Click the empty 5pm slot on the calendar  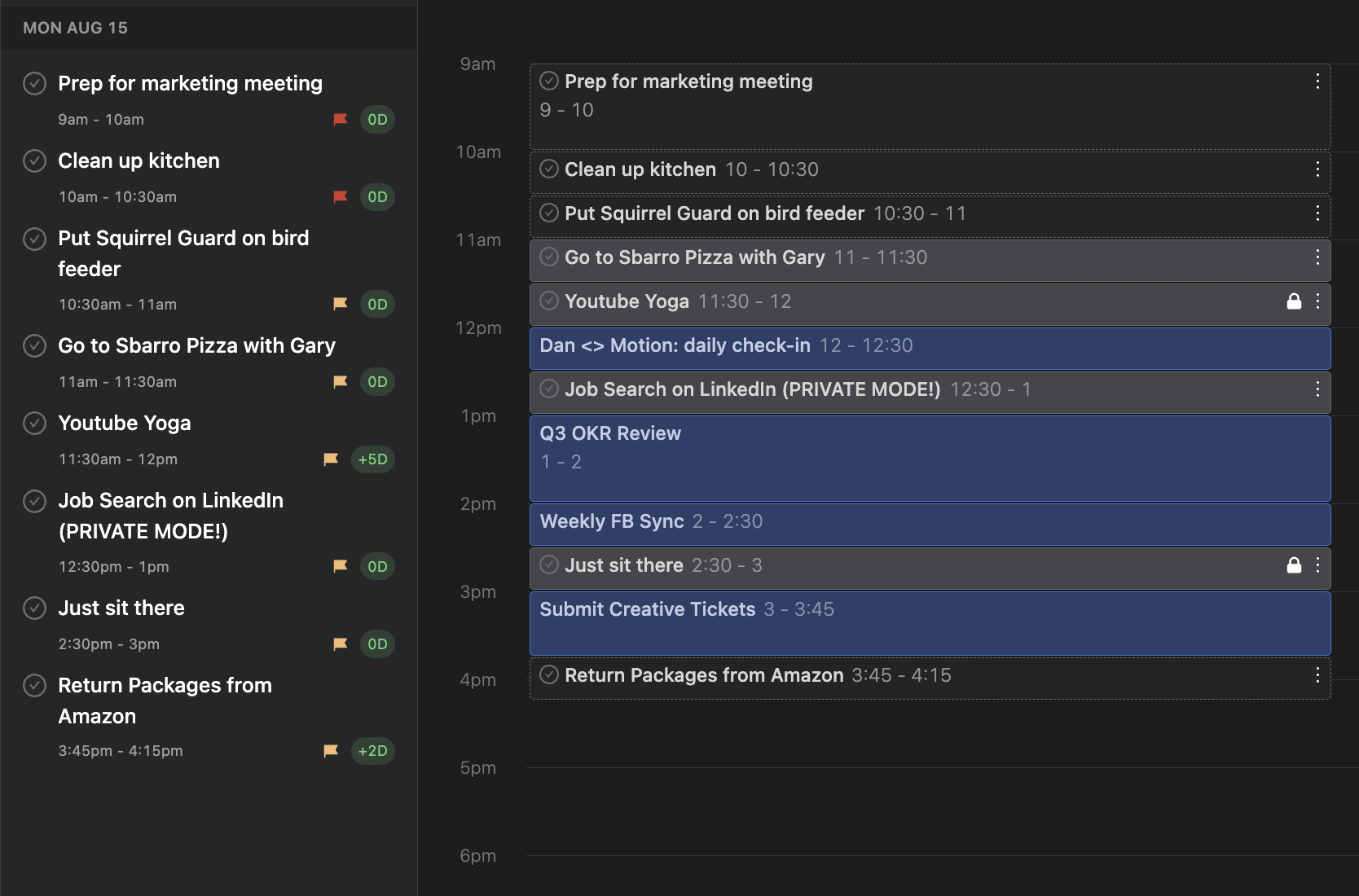click(896, 806)
